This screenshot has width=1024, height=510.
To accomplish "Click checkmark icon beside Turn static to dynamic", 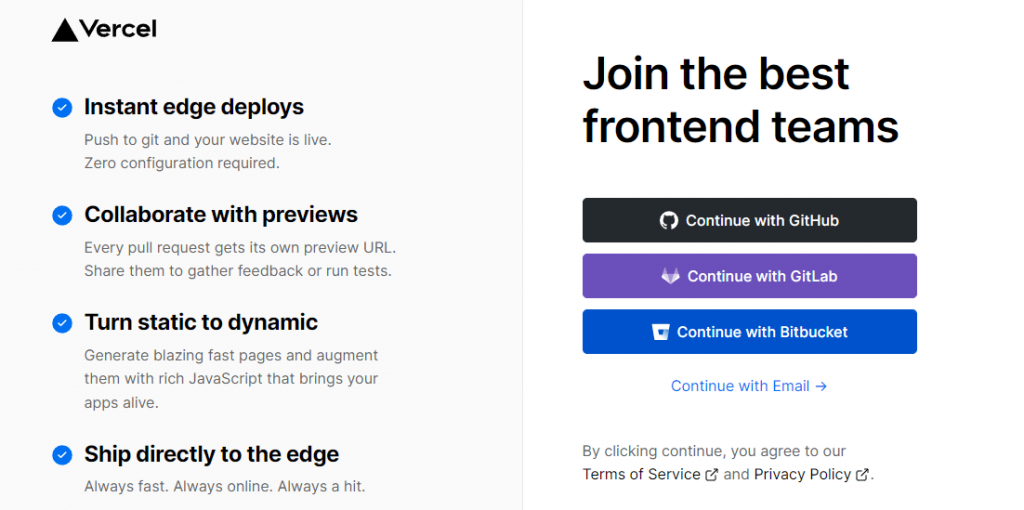I will (x=62, y=323).
